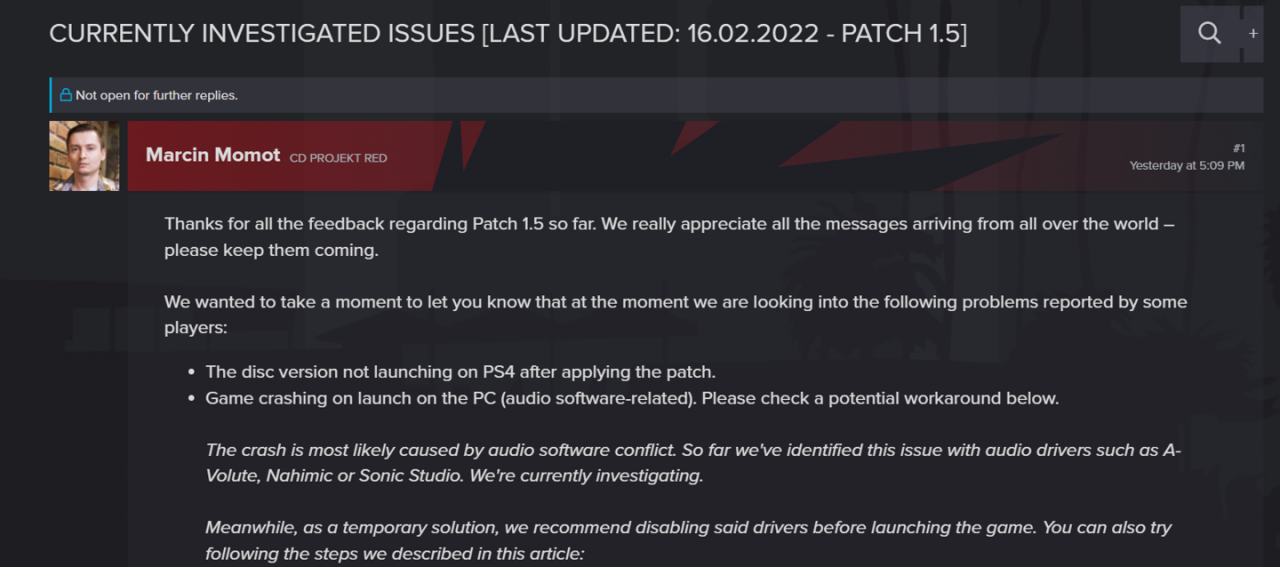Click the plus icon beside search

[1253, 34]
